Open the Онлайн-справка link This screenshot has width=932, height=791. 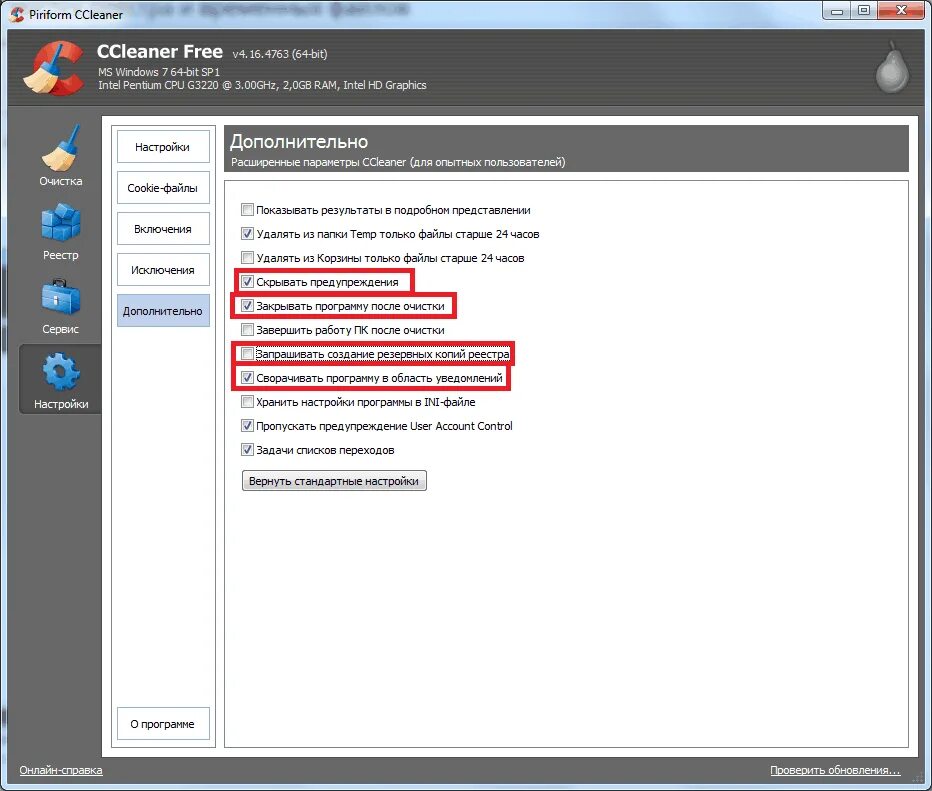(61, 770)
